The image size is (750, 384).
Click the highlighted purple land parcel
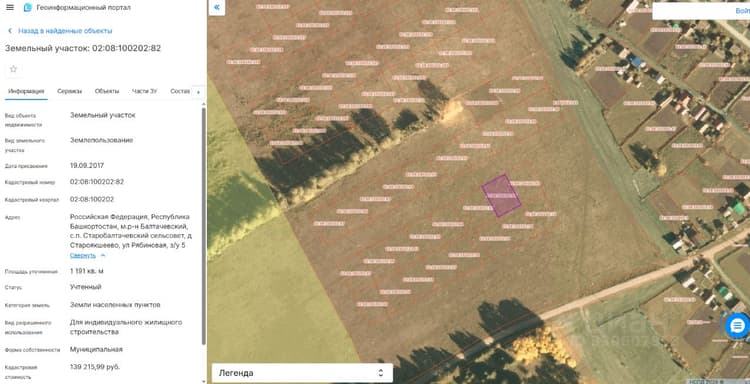point(501,196)
